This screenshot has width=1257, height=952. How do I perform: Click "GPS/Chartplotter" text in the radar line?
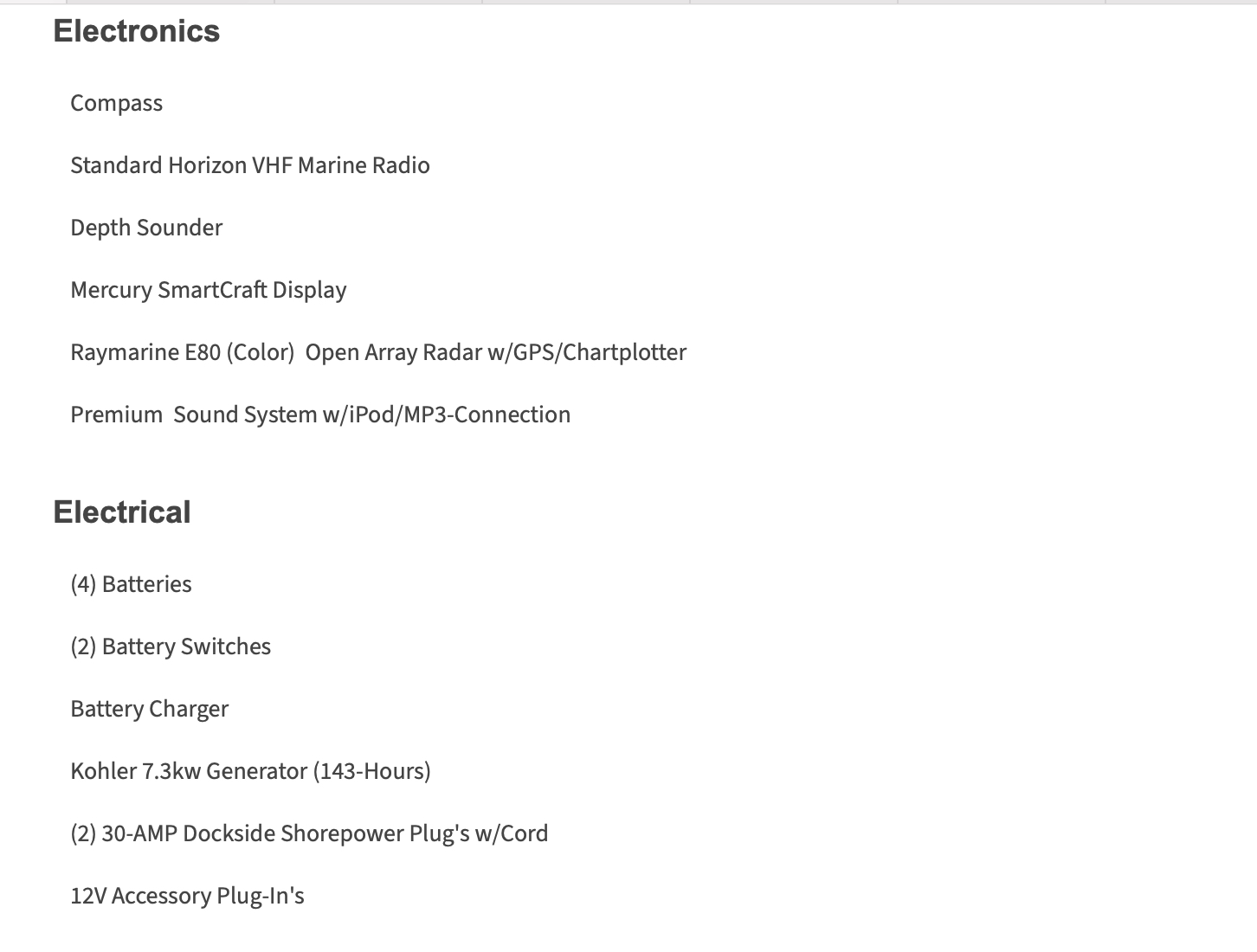600,352
